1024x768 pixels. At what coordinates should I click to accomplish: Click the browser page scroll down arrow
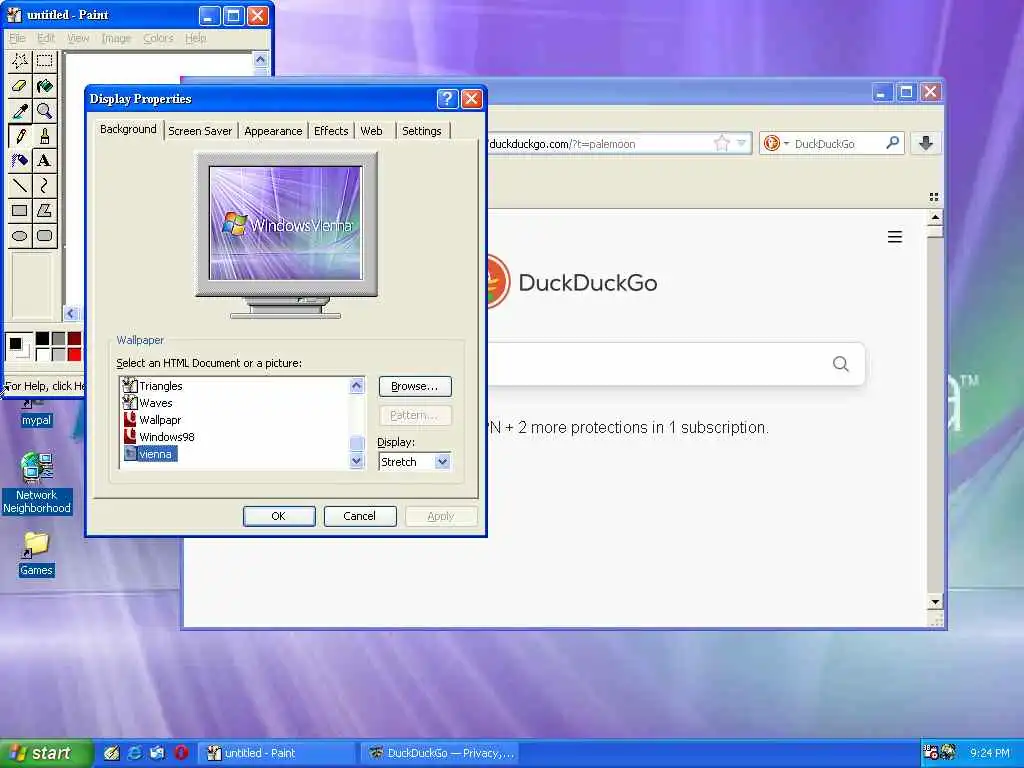(x=935, y=602)
